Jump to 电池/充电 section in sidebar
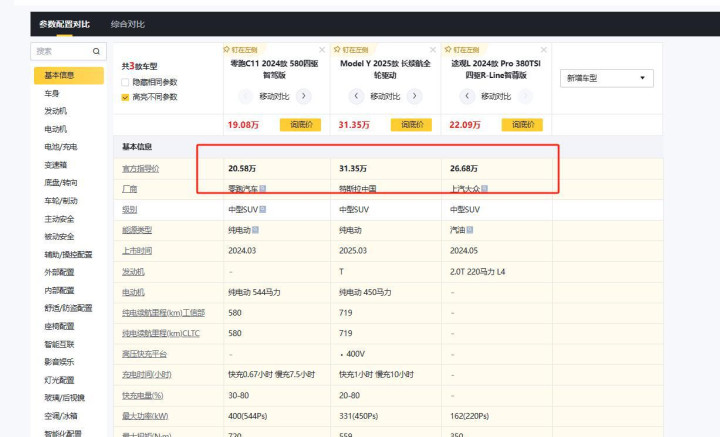 click(x=61, y=147)
